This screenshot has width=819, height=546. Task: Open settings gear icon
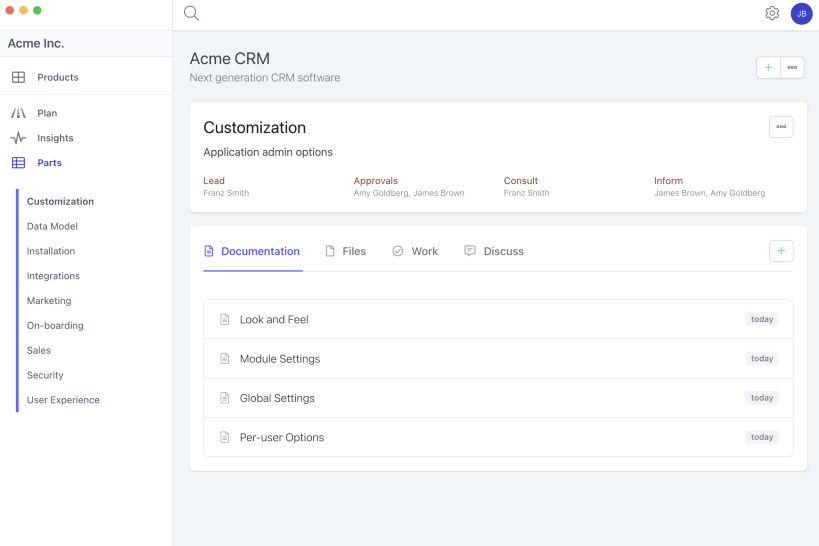772,14
